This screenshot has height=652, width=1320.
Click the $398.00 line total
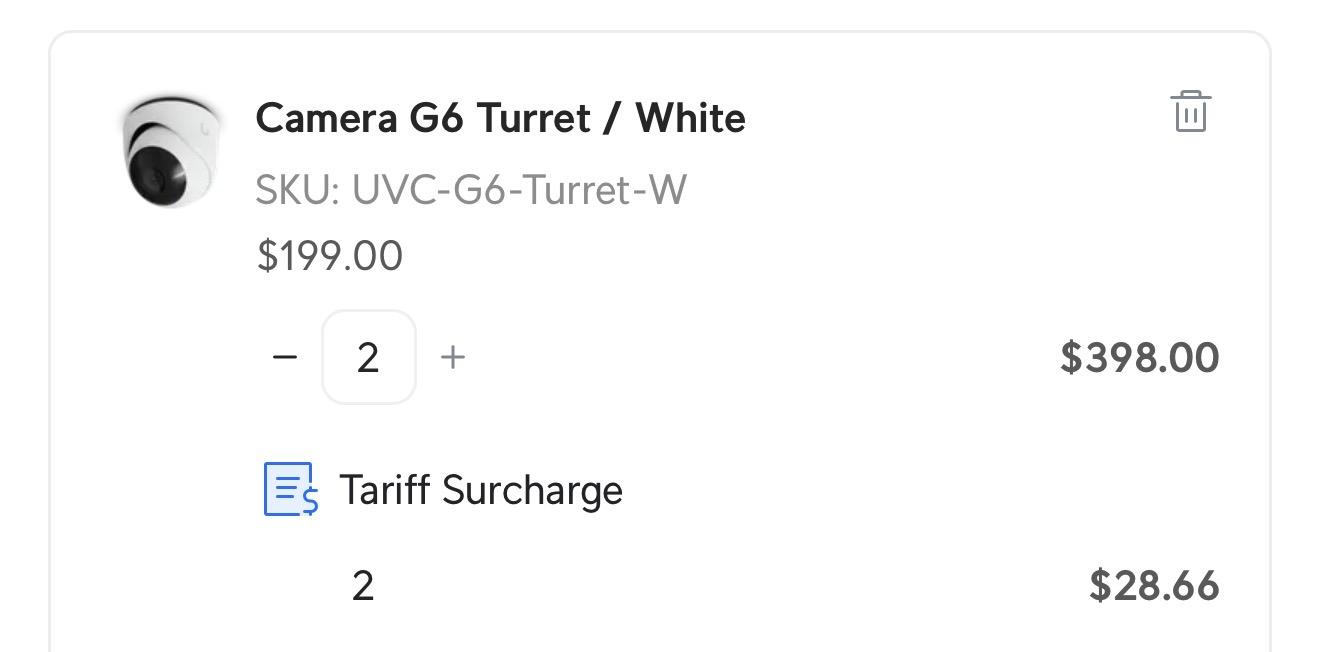pyautogui.click(x=1139, y=357)
